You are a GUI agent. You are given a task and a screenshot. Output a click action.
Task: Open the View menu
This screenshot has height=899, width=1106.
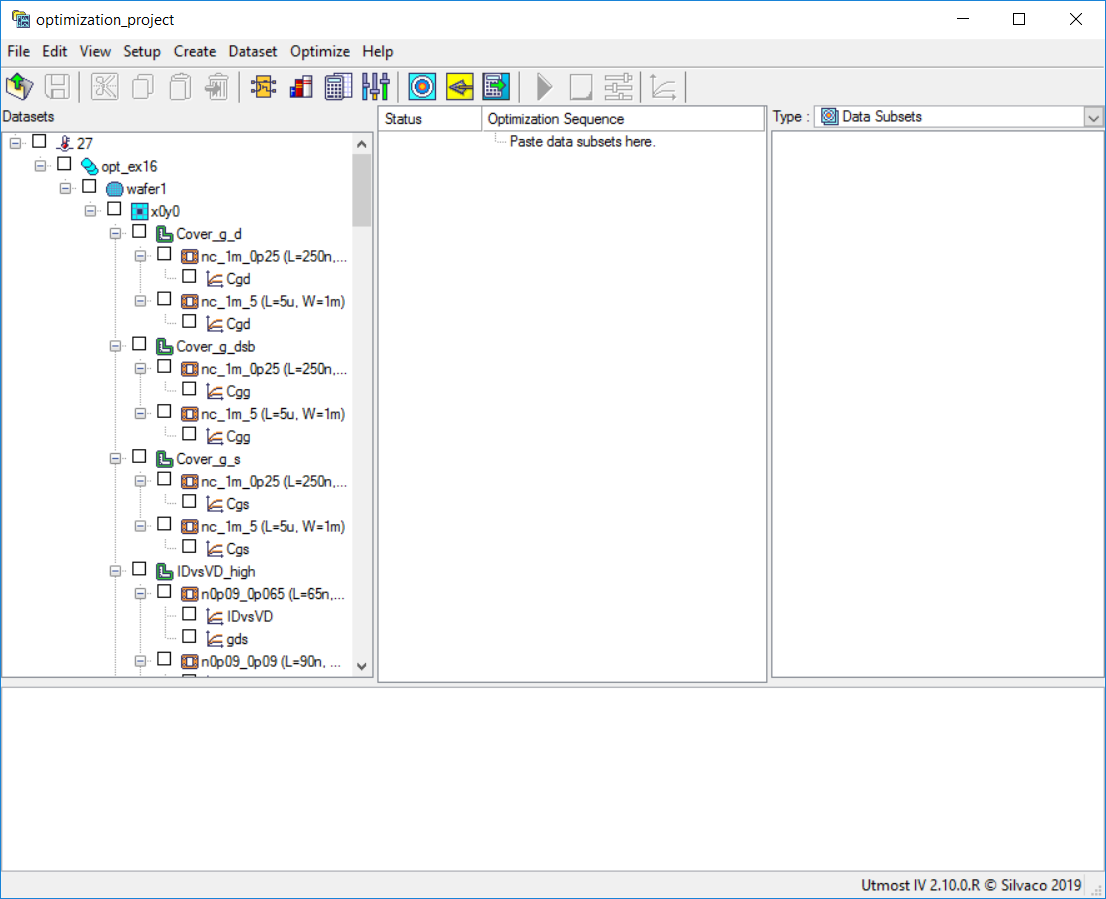click(x=95, y=51)
